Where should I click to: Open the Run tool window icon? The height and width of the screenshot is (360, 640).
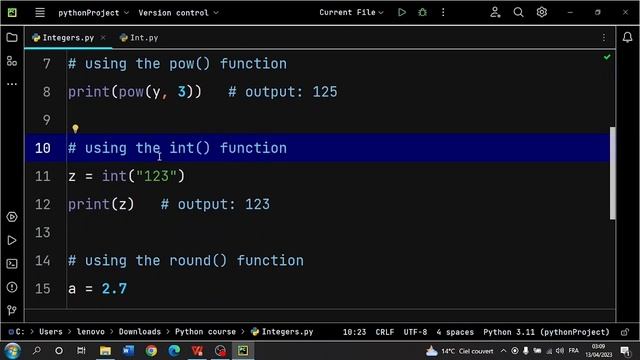point(12,240)
